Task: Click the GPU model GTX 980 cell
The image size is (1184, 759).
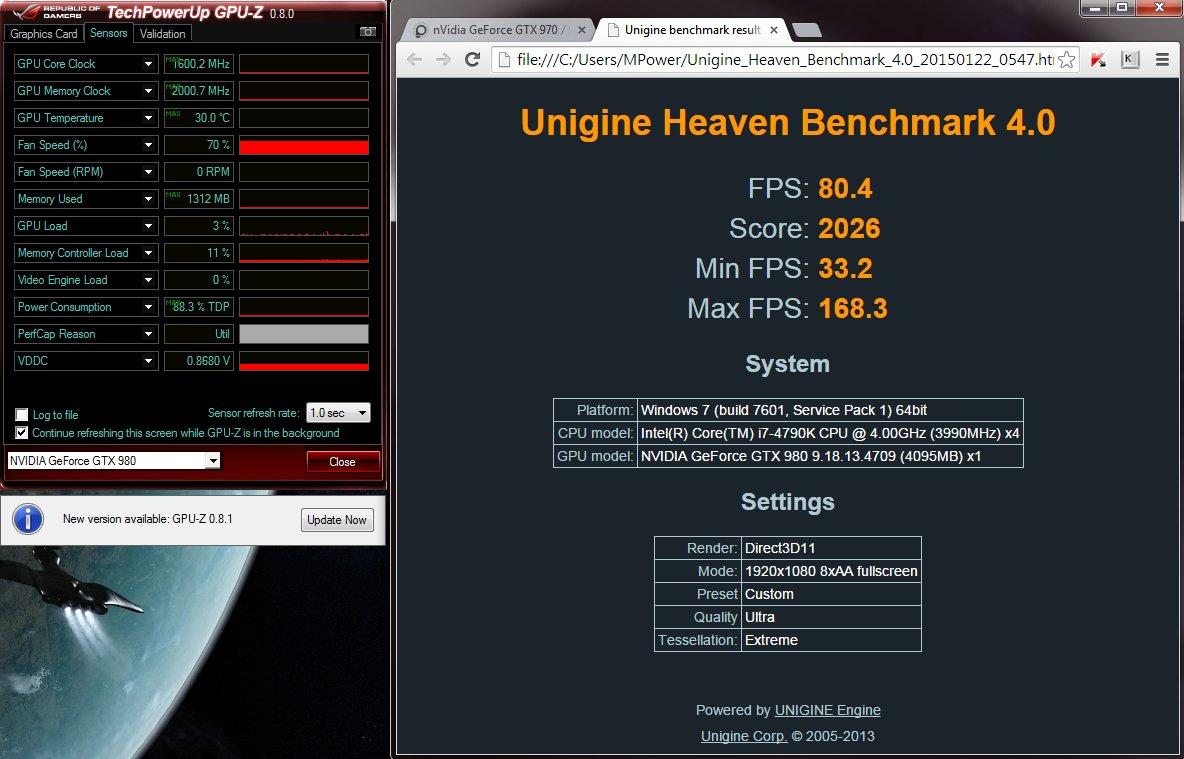Action: click(x=831, y=456)
